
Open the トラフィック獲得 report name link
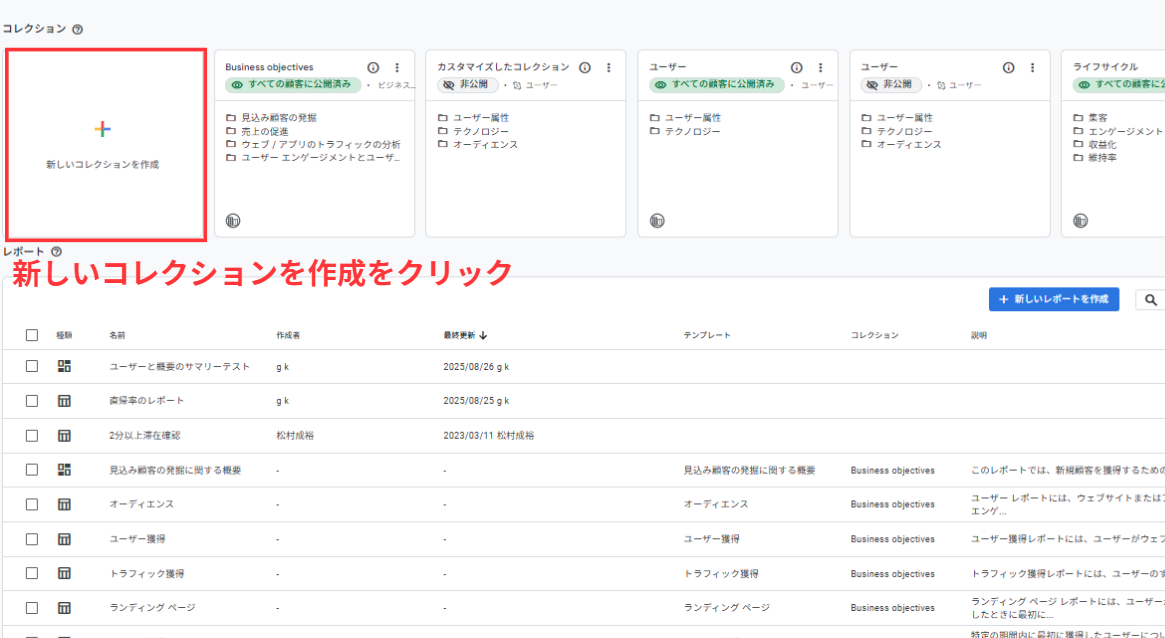[x=146, y=574]
